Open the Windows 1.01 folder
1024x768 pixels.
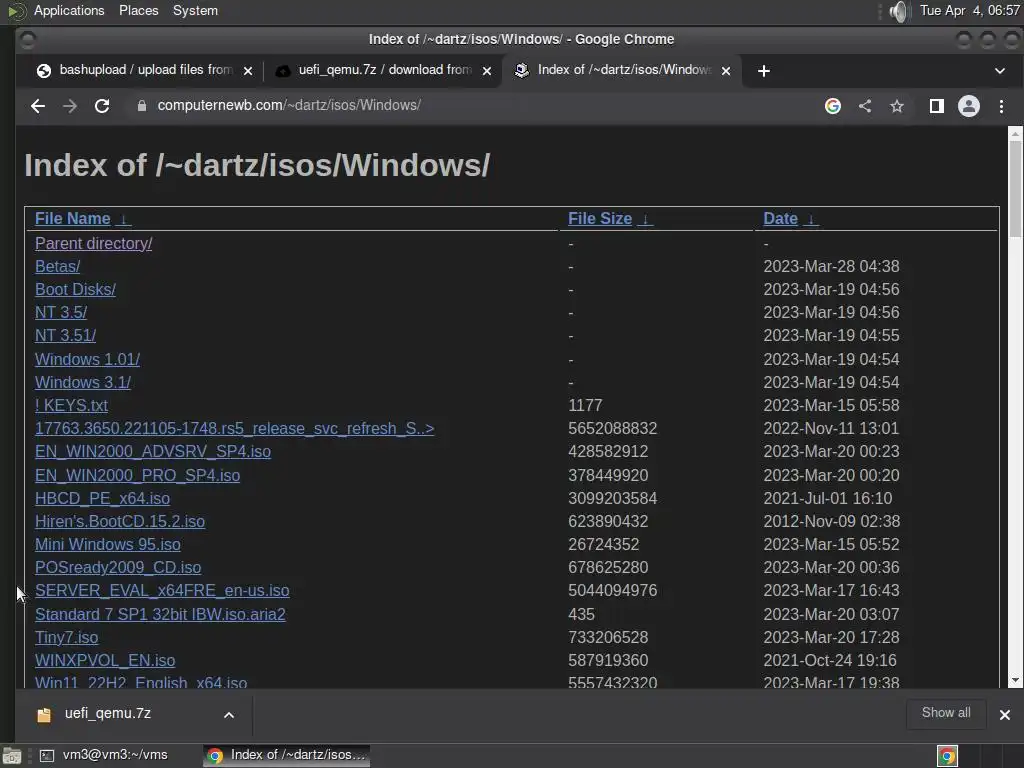coord(87,359)
